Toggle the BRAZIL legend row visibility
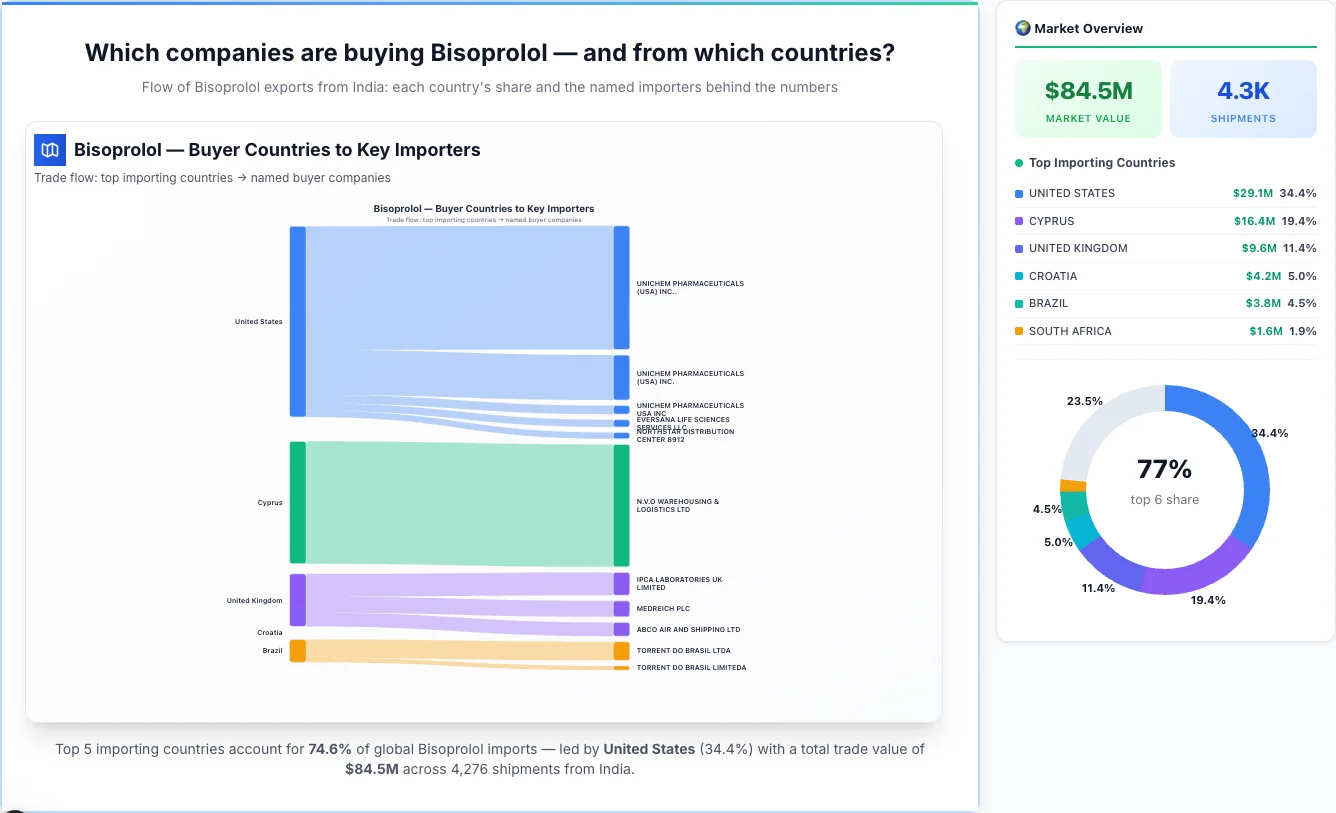 [x=1165, y=303]
